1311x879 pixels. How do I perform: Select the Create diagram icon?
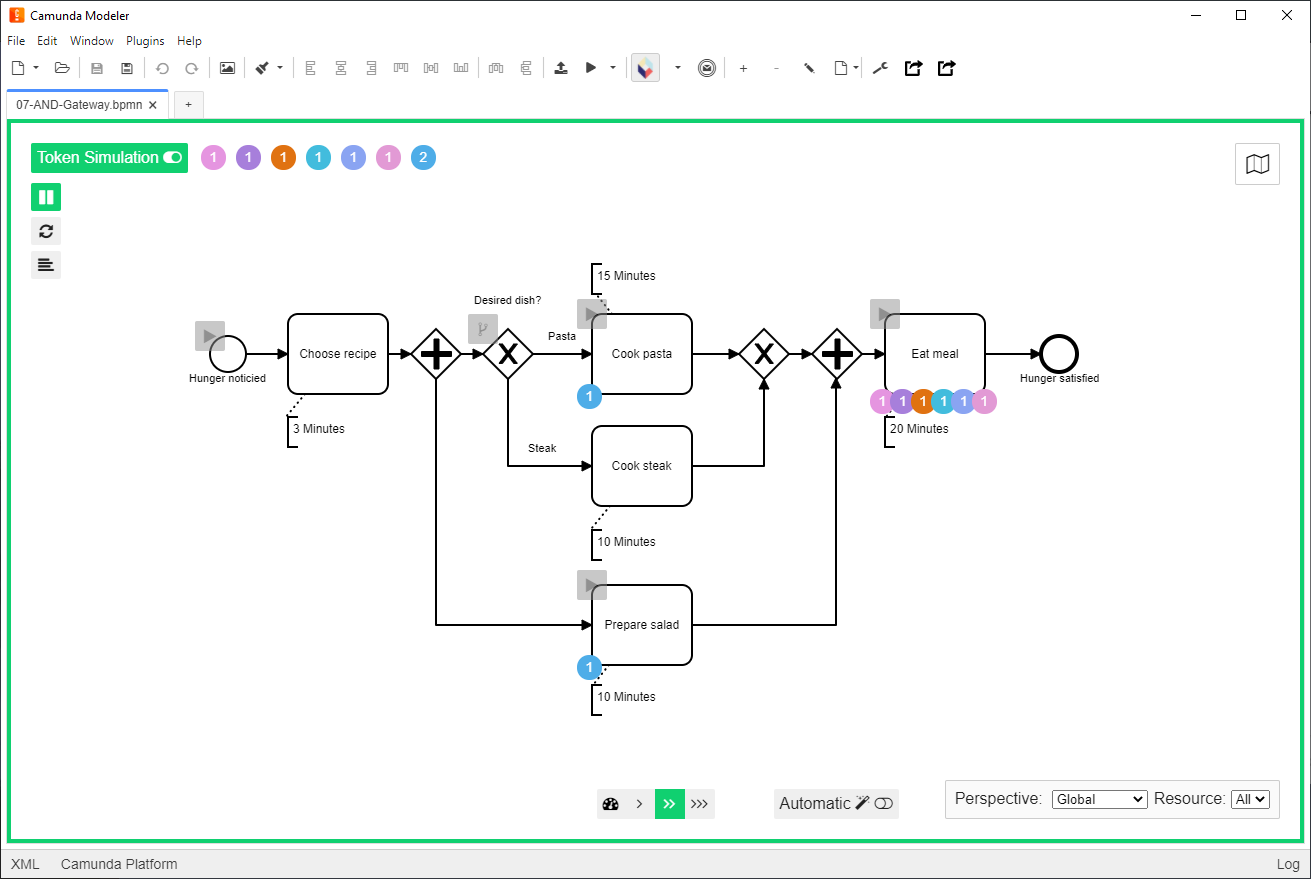point(16,67)
